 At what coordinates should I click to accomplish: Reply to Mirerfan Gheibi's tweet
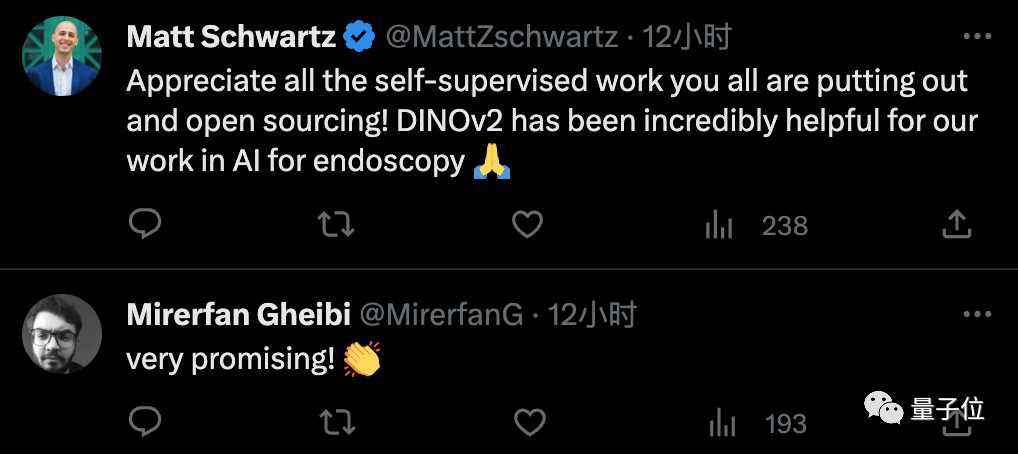click(x=145, y=421)
